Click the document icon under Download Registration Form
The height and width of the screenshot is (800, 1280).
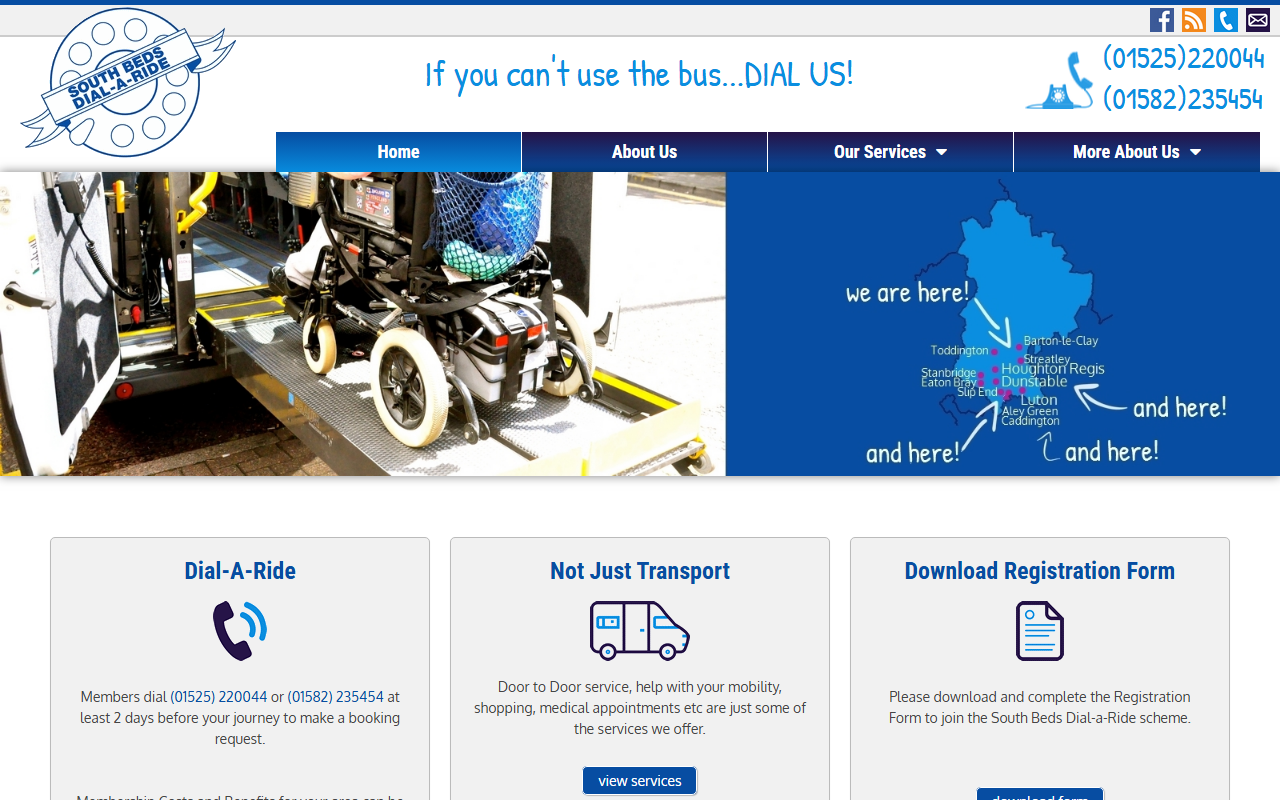click(x=1040, y=630)
